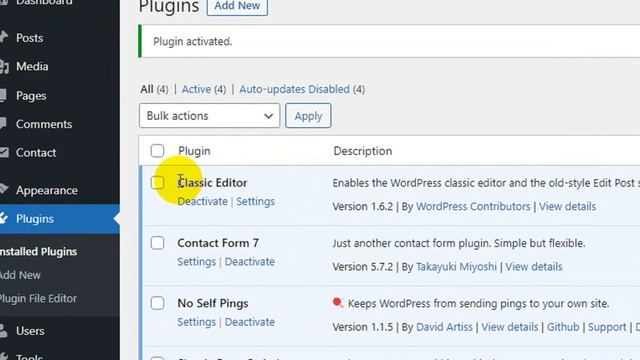Open the Pages menu
The image size is (640, 360).
pyautogui.click(x=31, y=96)
